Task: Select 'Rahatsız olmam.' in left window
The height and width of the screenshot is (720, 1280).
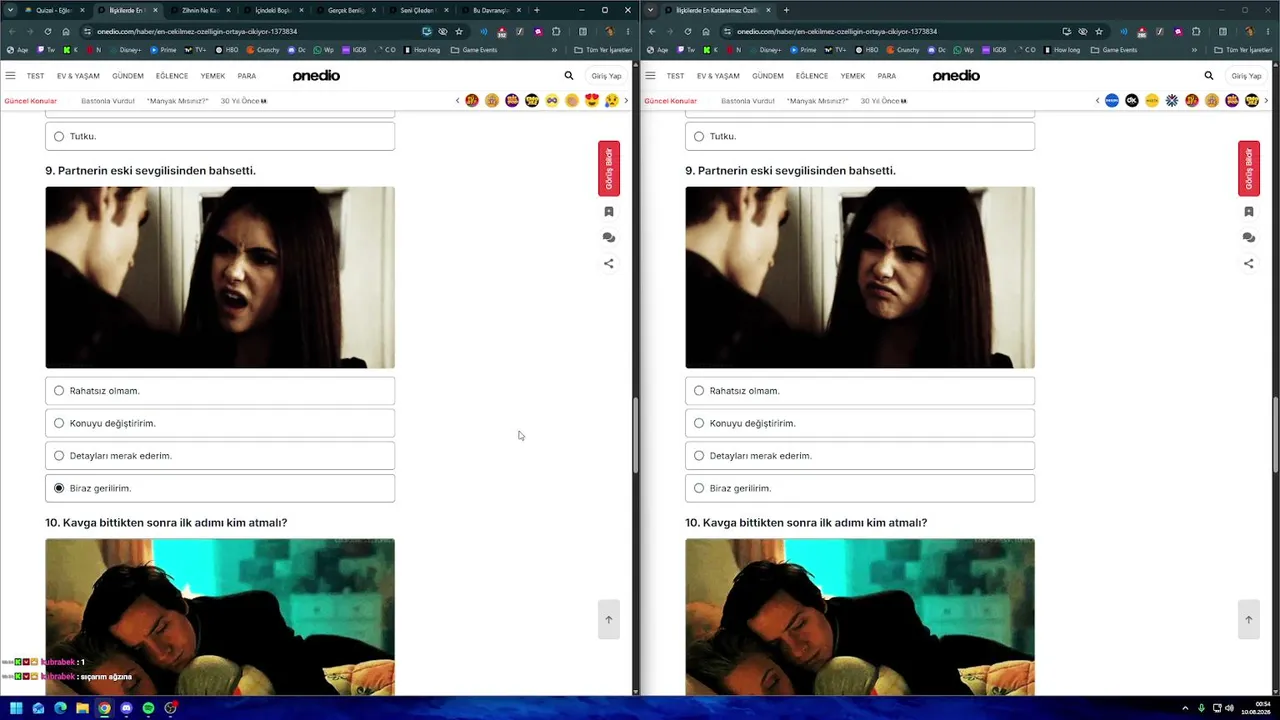Action: [220, 391]
